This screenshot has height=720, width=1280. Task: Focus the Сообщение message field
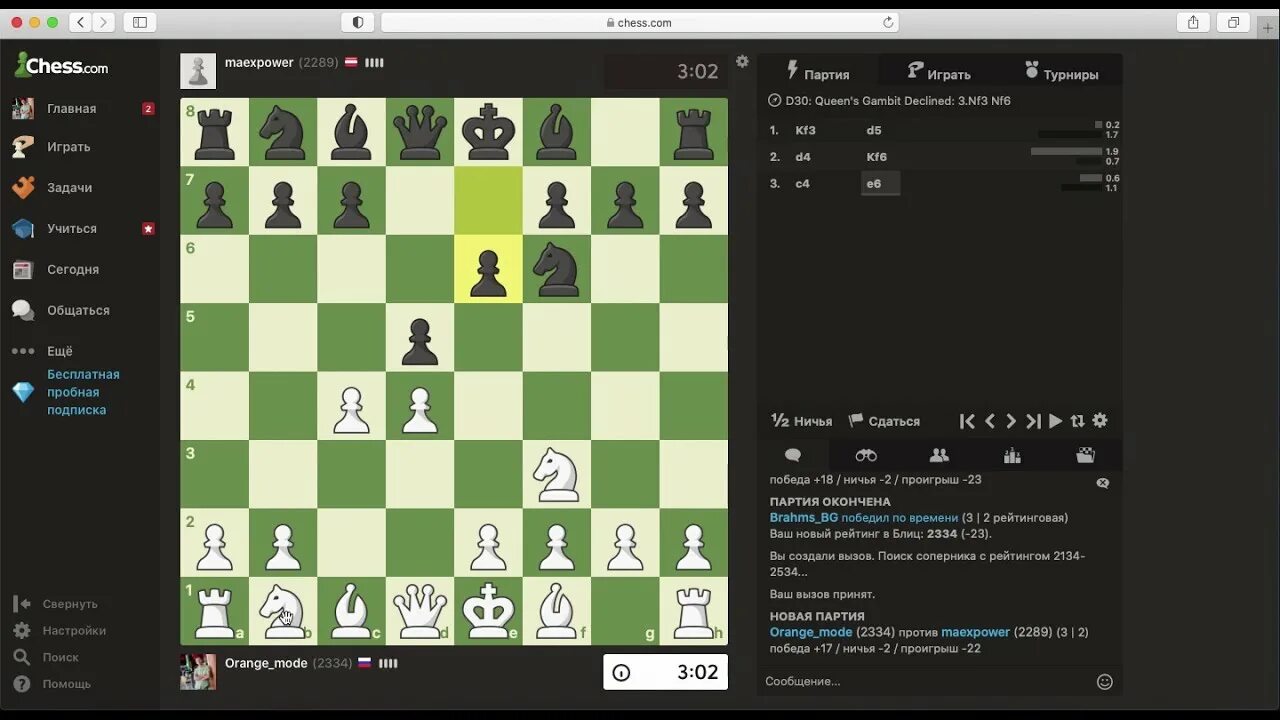click(925, 681)
